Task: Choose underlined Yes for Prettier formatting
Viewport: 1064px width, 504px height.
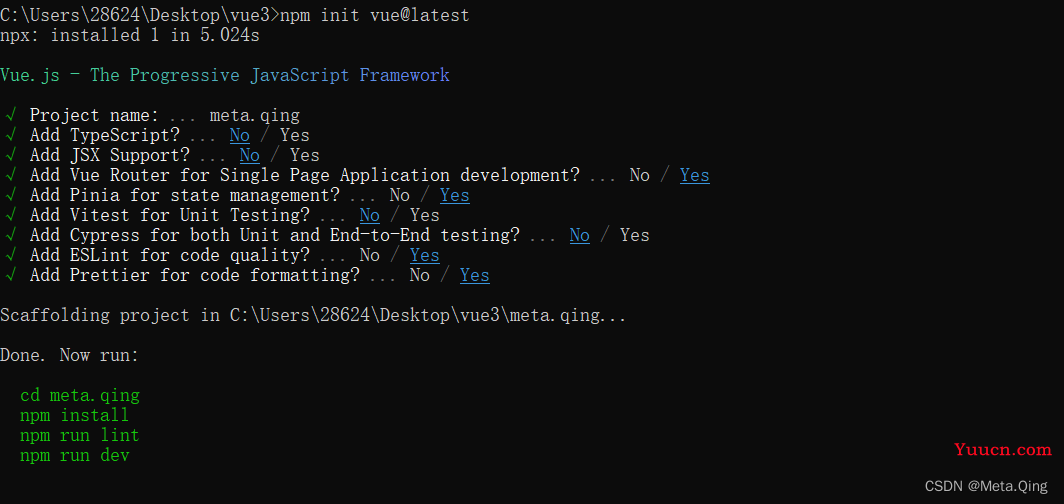Action: (475, 275)
